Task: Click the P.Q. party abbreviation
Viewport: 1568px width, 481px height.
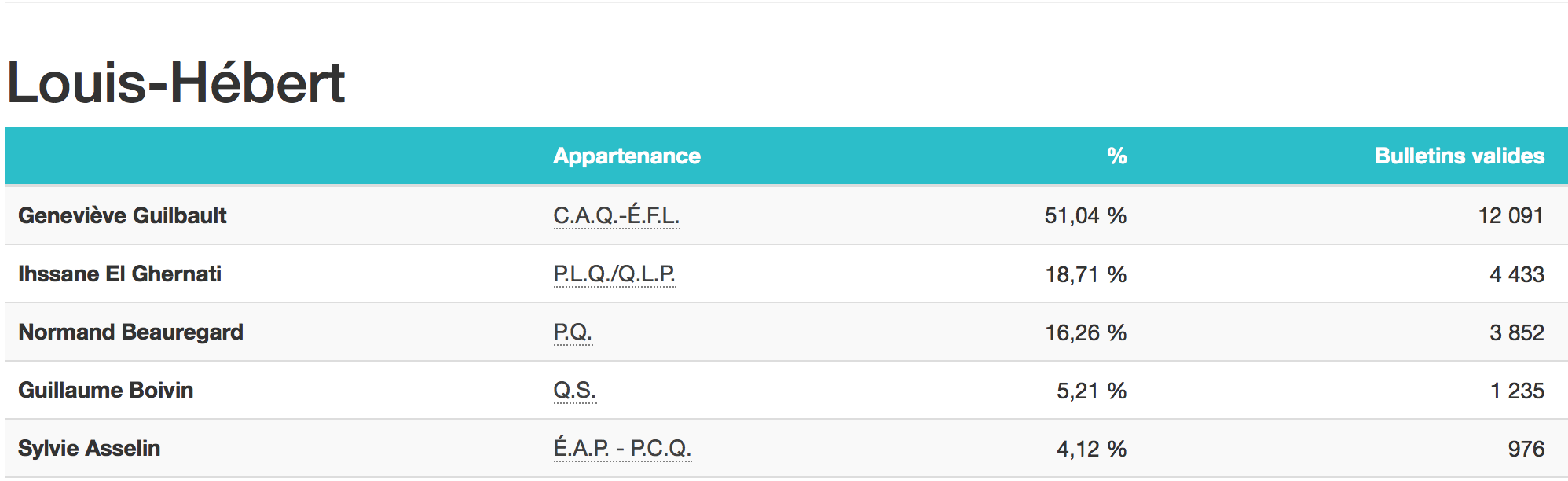Action: pyautogui.click(x=573, y=332)
